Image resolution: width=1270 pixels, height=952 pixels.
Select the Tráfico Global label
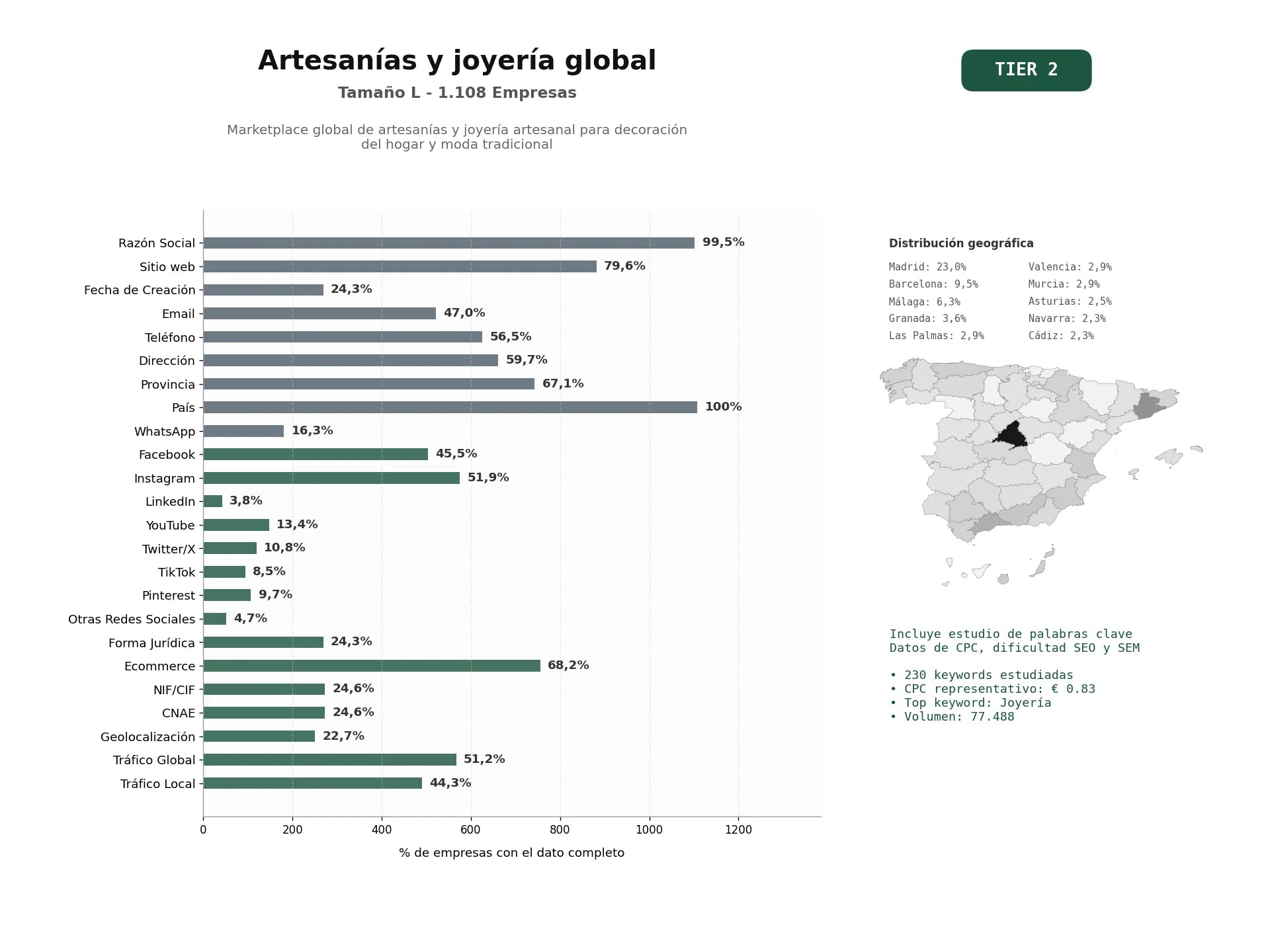(x=154, y=760)
